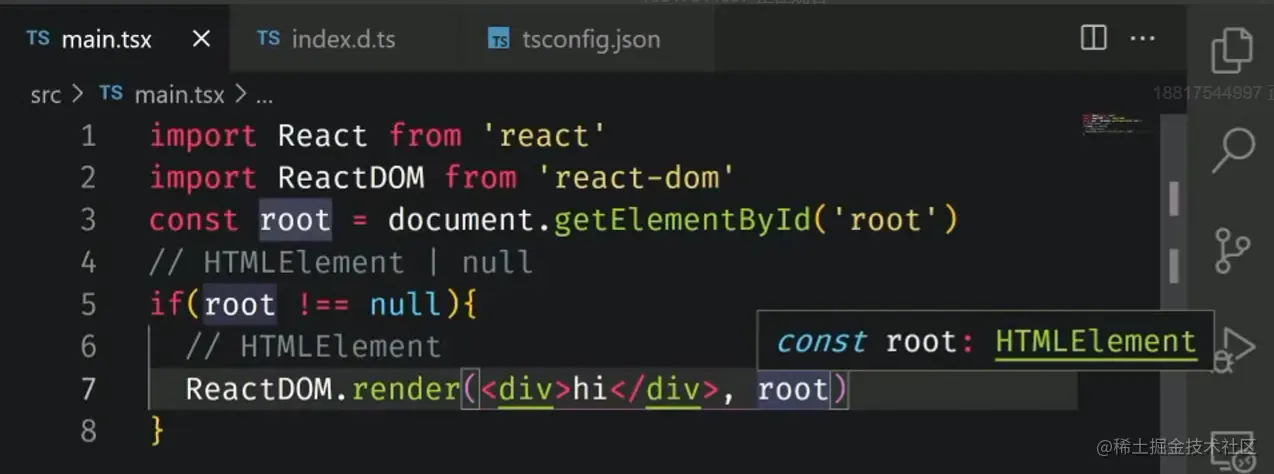Click the TS icon on main.tsx tab

pos(38,38)
